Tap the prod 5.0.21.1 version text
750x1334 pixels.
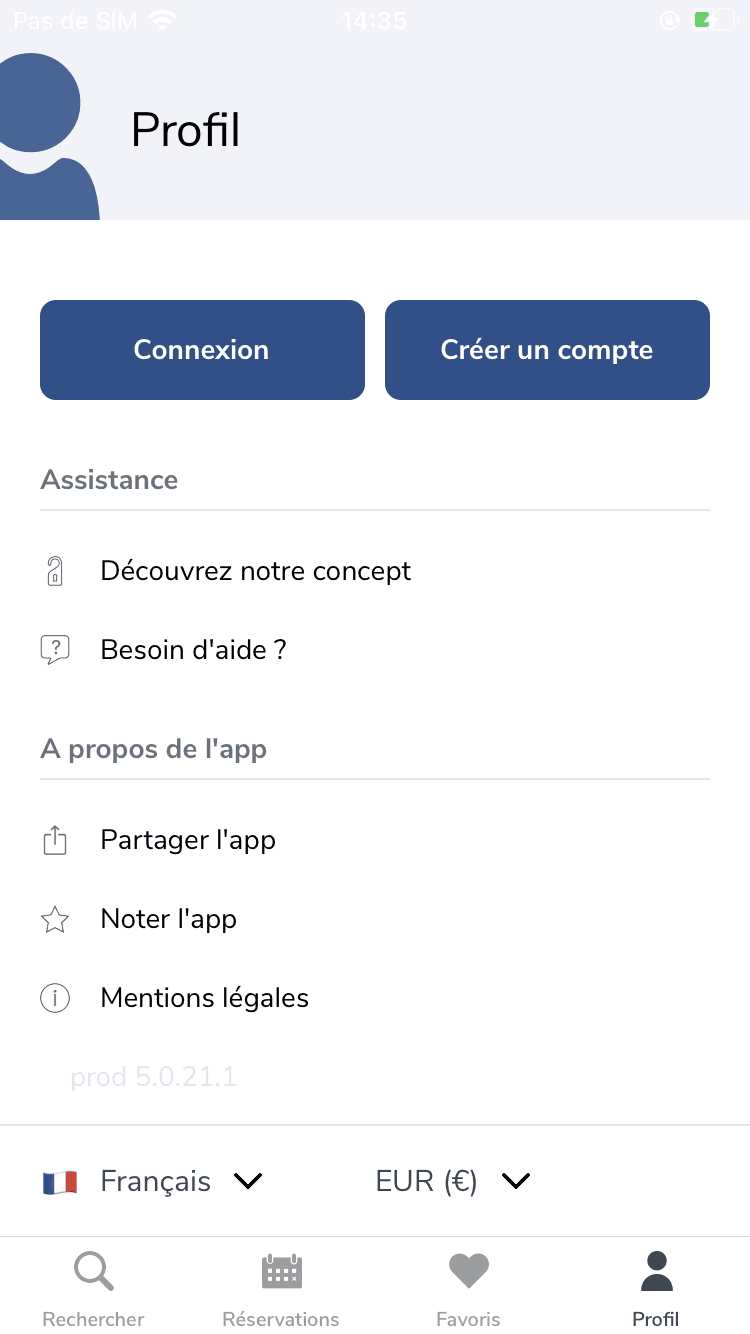(x=153, y=1077)
